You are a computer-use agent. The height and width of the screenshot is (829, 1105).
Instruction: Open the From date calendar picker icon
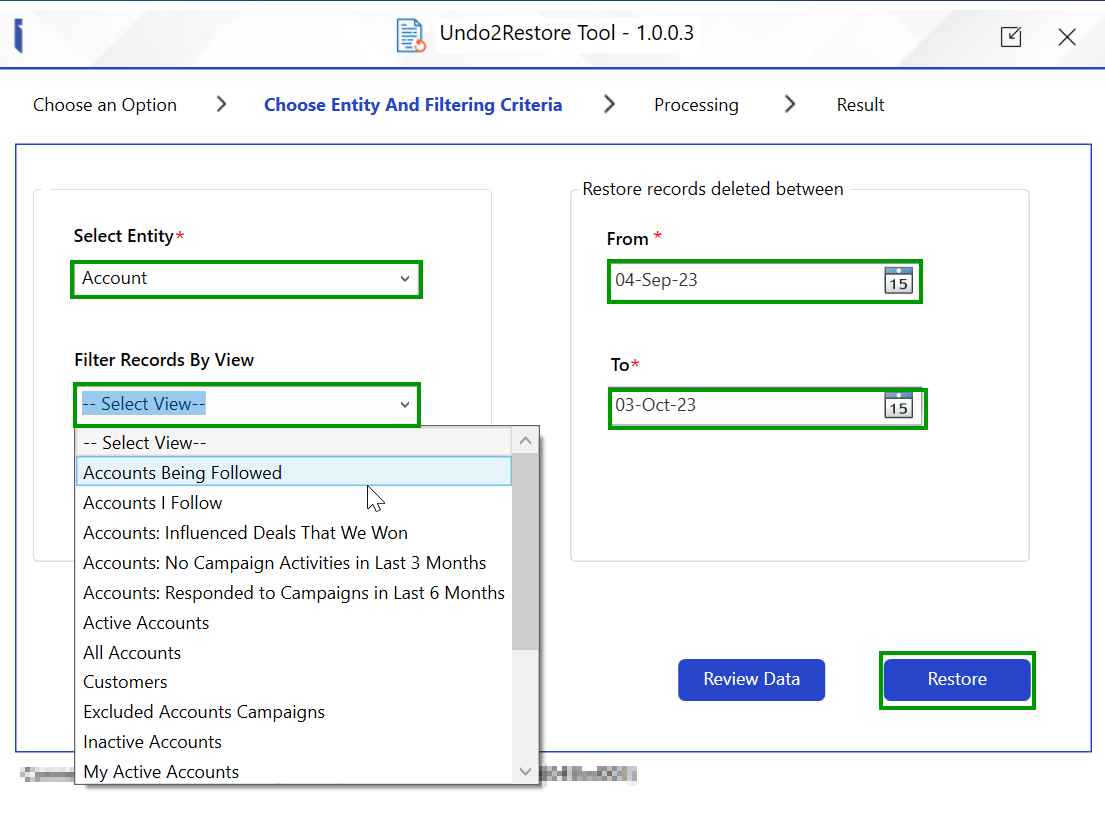pos(898,281)
